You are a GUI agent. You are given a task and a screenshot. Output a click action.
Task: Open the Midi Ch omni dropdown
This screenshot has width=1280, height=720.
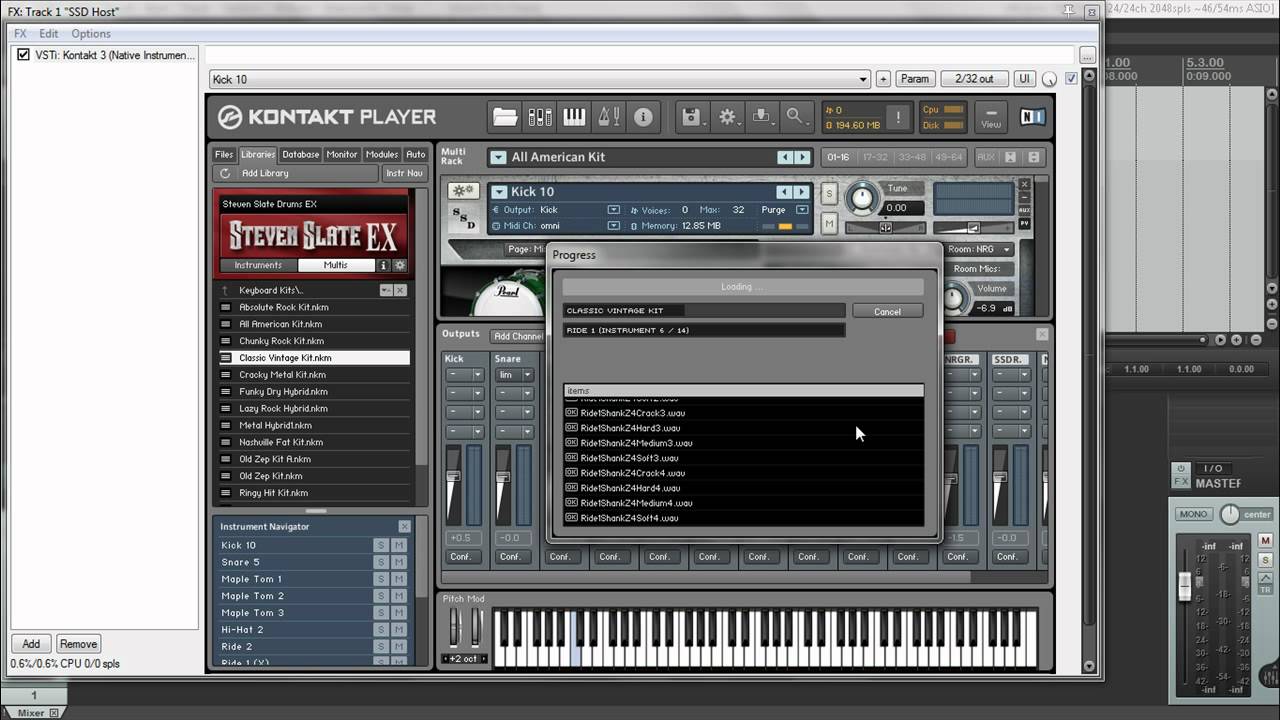(613, 226)
